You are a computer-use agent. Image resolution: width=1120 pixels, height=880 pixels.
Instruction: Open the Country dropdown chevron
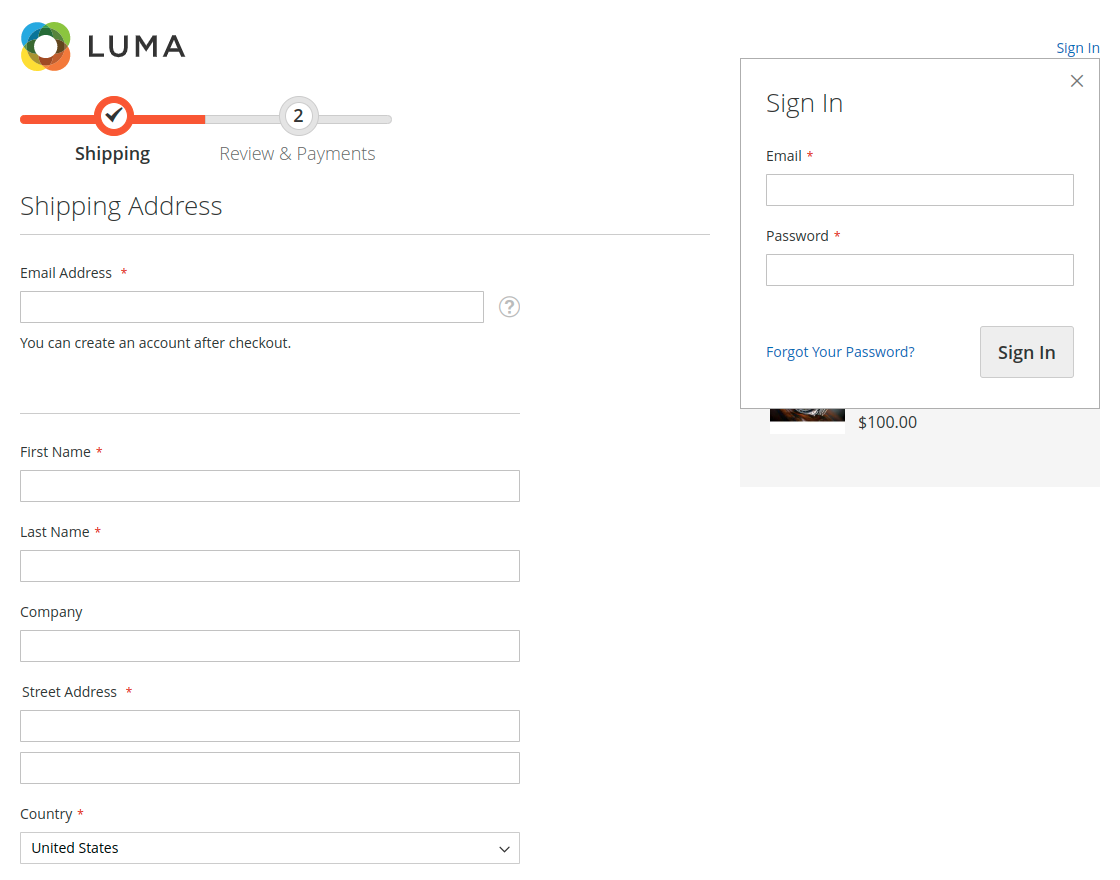(503, 847)
